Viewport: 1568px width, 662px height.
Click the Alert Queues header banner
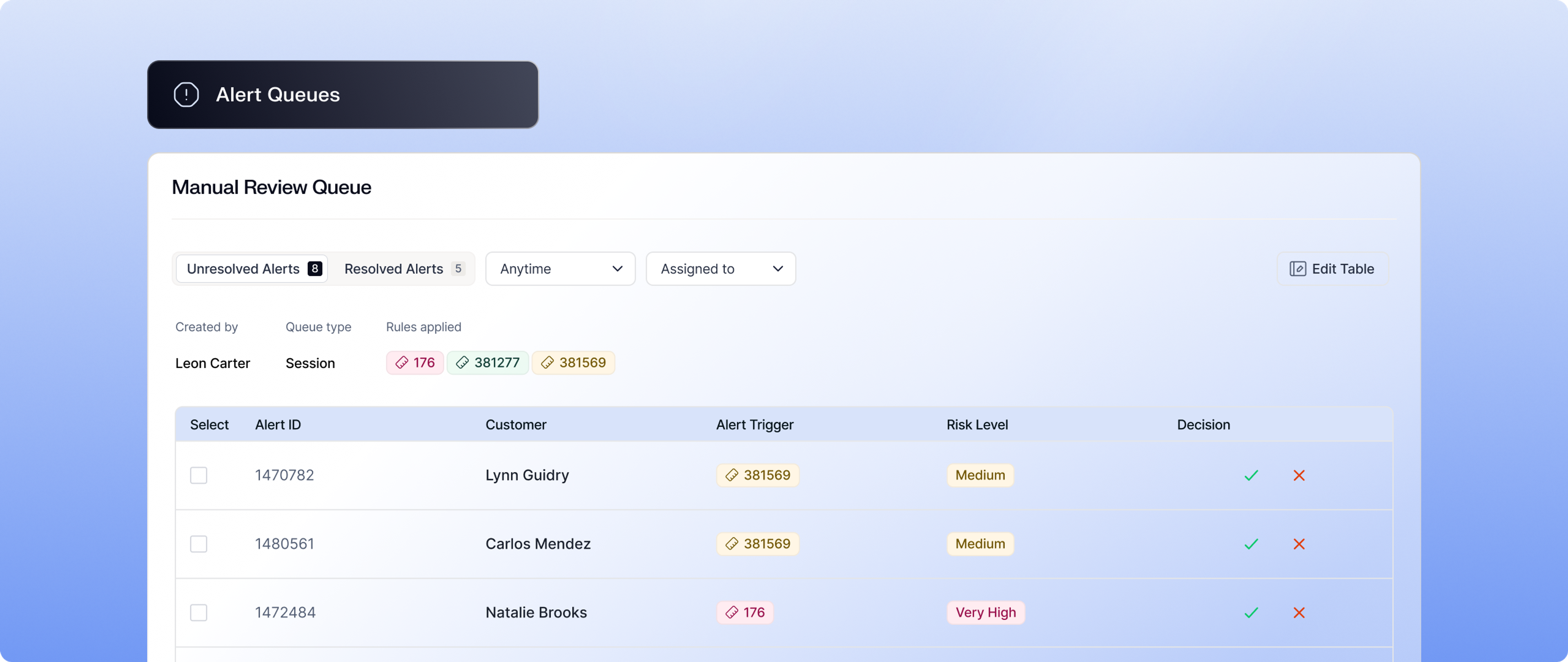point(343,94)
